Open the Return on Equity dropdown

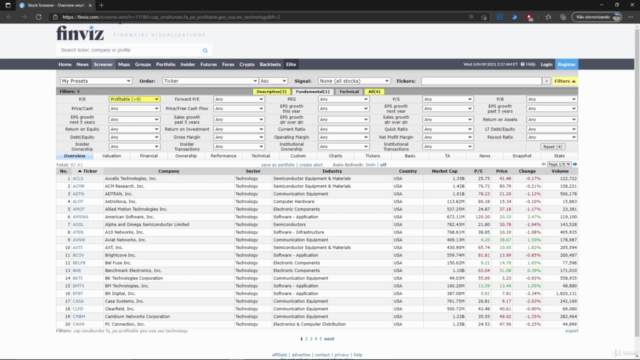point(134,129)
